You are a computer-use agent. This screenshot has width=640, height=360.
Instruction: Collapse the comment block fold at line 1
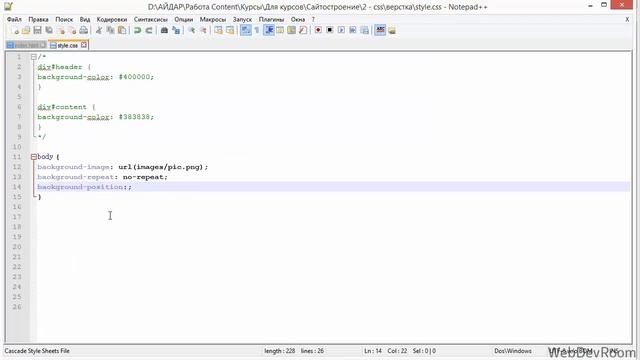(33, 57)
